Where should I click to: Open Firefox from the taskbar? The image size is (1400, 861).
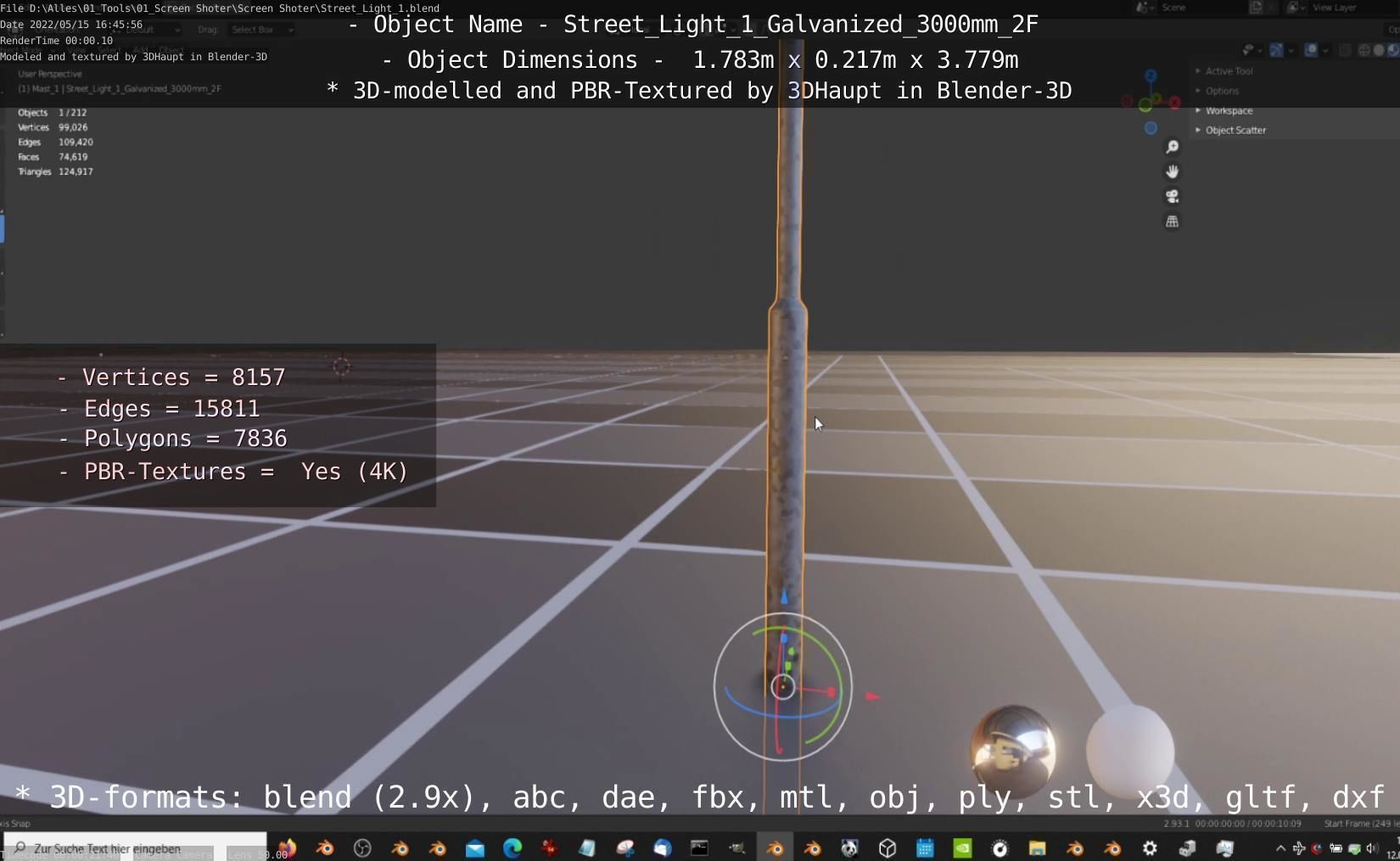(288, 847)
